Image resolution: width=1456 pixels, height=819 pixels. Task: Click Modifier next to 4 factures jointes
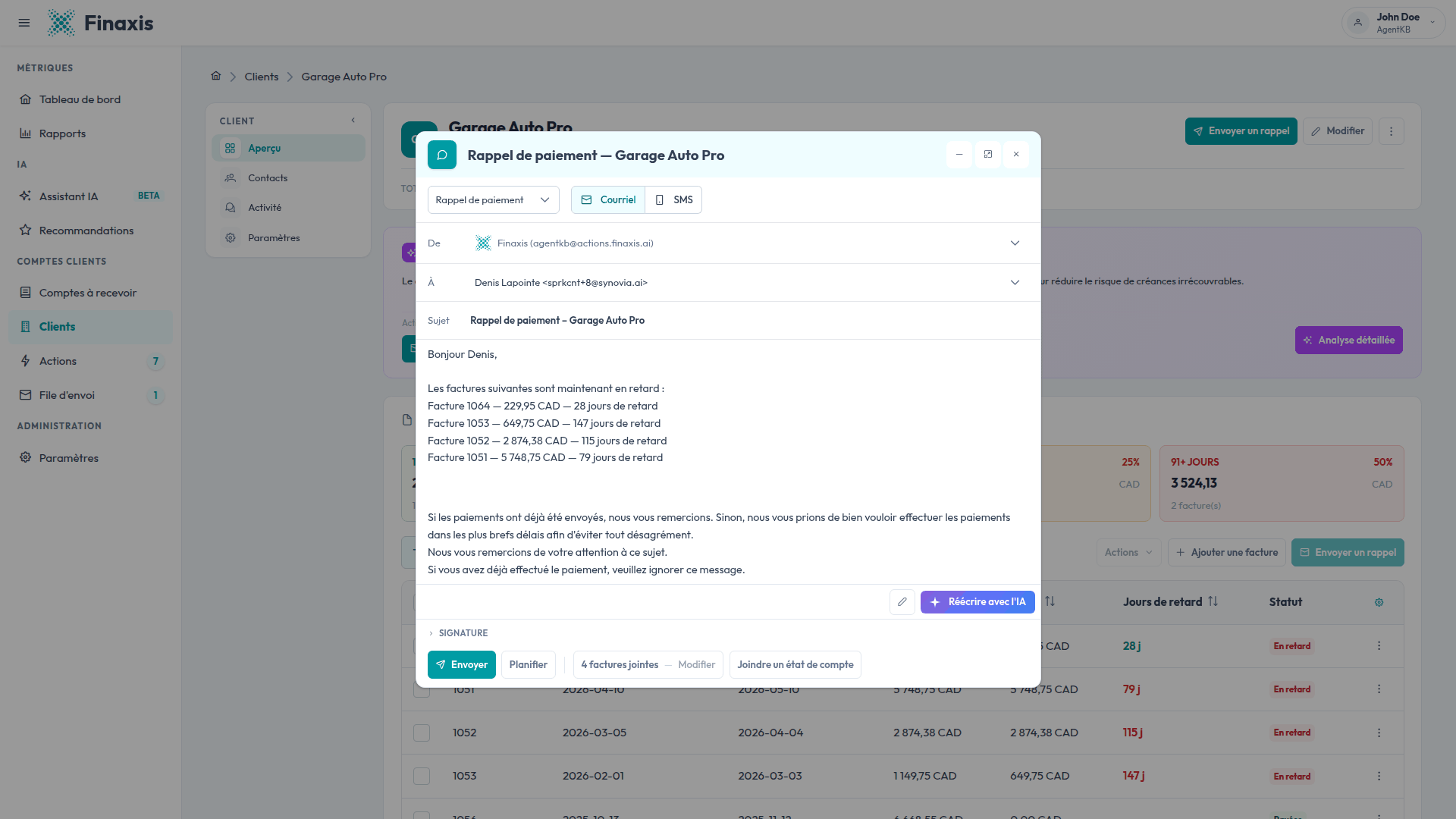(x=696, y=665)
